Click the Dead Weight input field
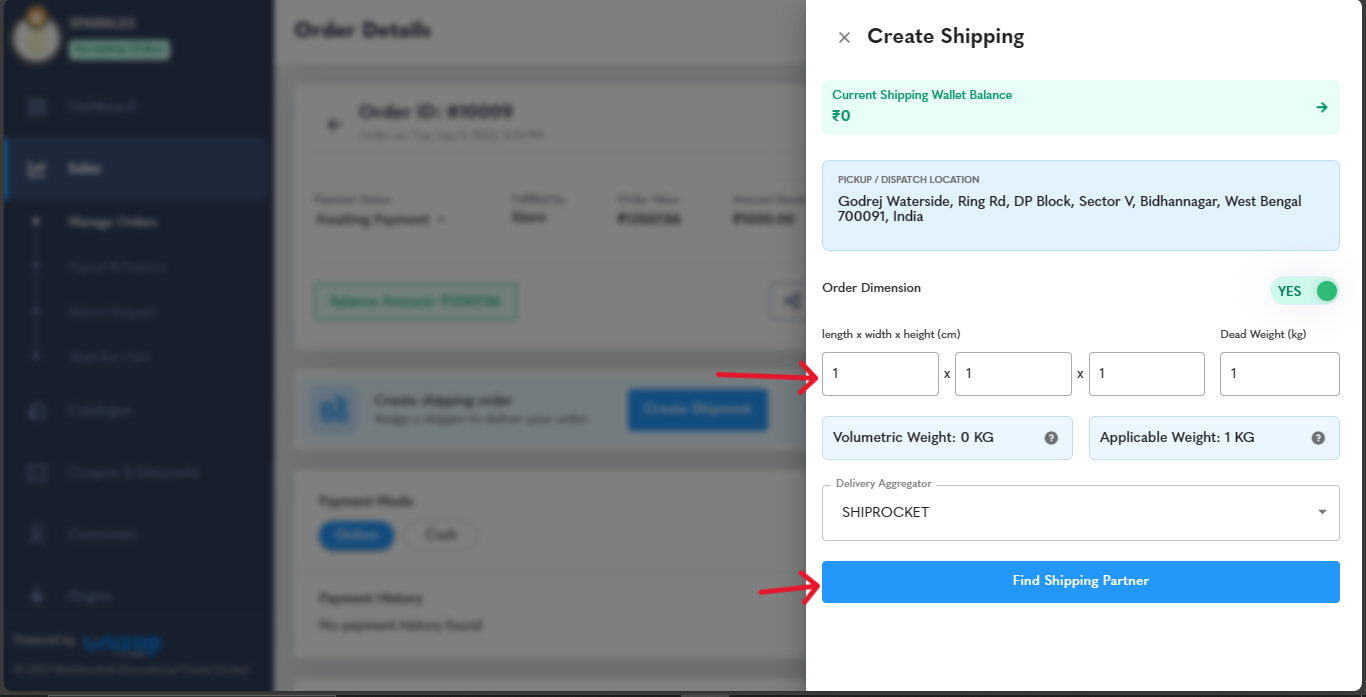The image size is (1366, 697). tap(1280, 374)
